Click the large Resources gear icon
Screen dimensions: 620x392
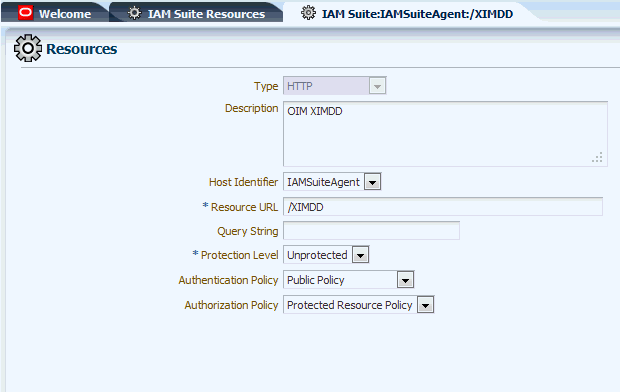click(28, 48)
